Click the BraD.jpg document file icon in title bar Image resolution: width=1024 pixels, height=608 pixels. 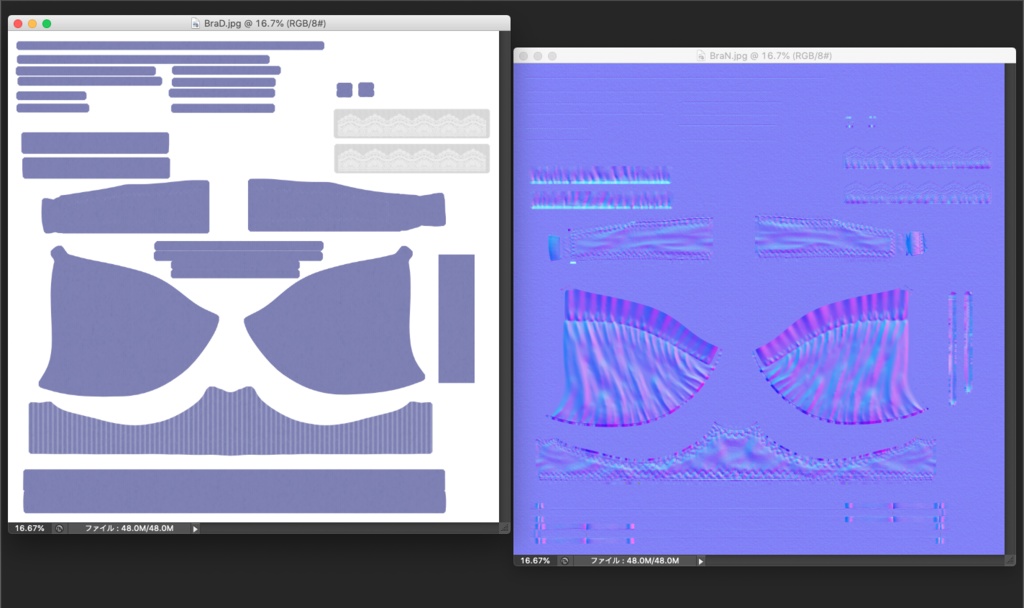195,24
